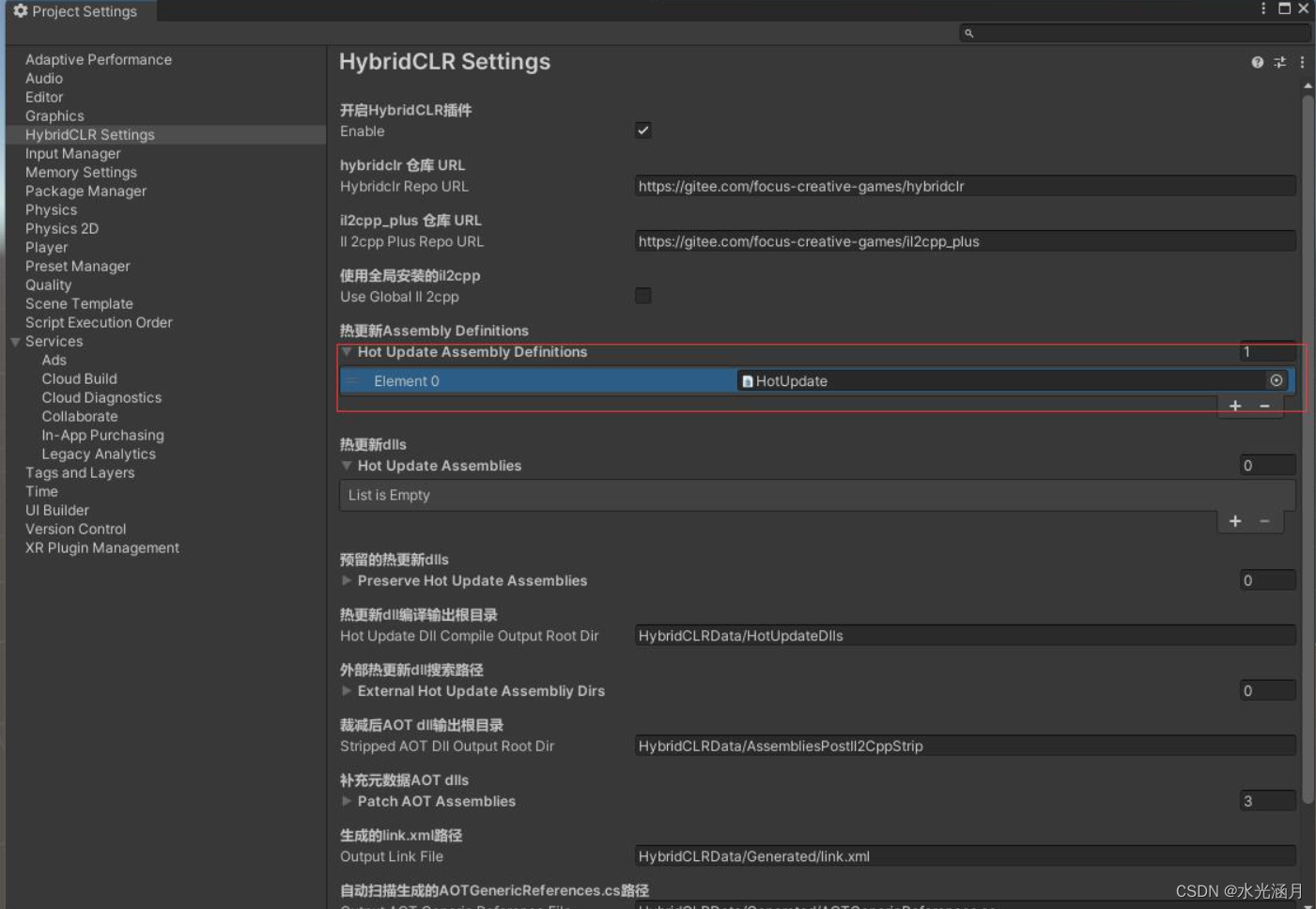
Task: Click the drag handle of Element 0
Action: pyautogui.click(x=353, y=380)
